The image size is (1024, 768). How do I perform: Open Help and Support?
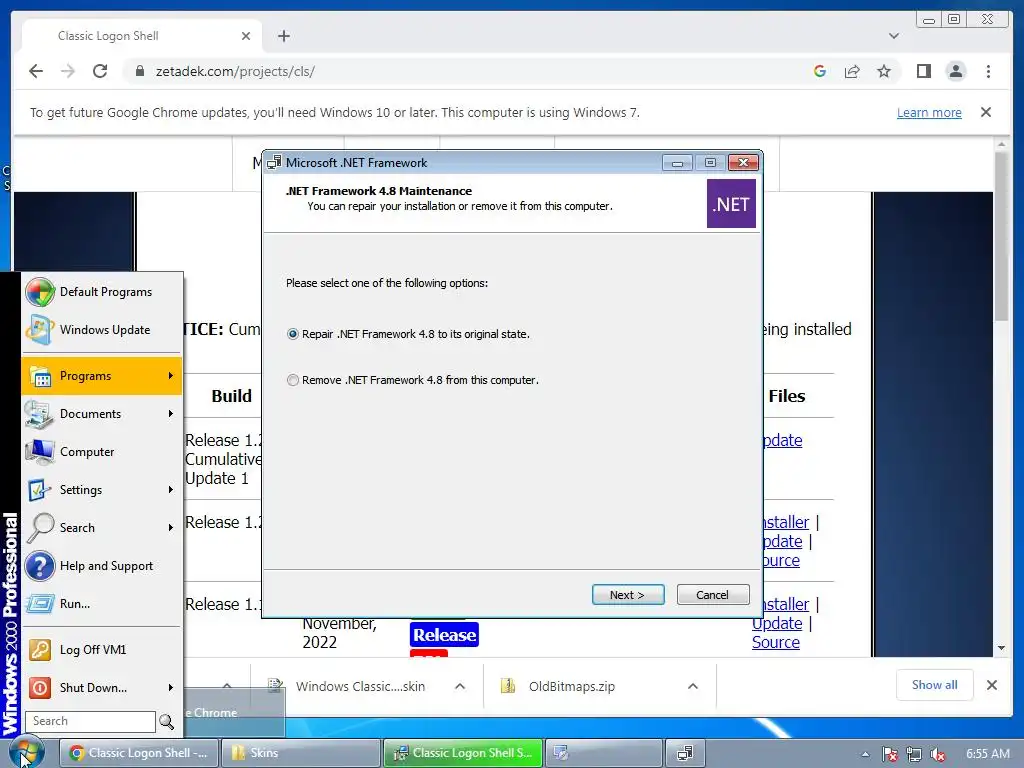[102, 566]
